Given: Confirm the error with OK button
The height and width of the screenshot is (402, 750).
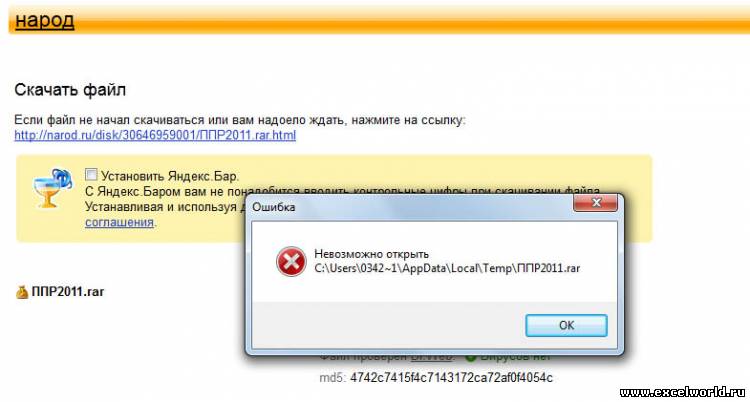Looking at the screenshot, I should 566,325.
